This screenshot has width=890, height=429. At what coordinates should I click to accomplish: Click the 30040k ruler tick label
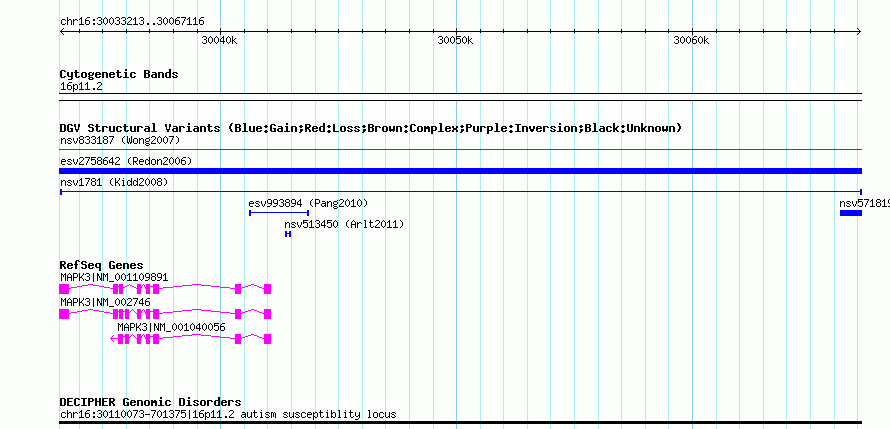[x=220, y=40]
